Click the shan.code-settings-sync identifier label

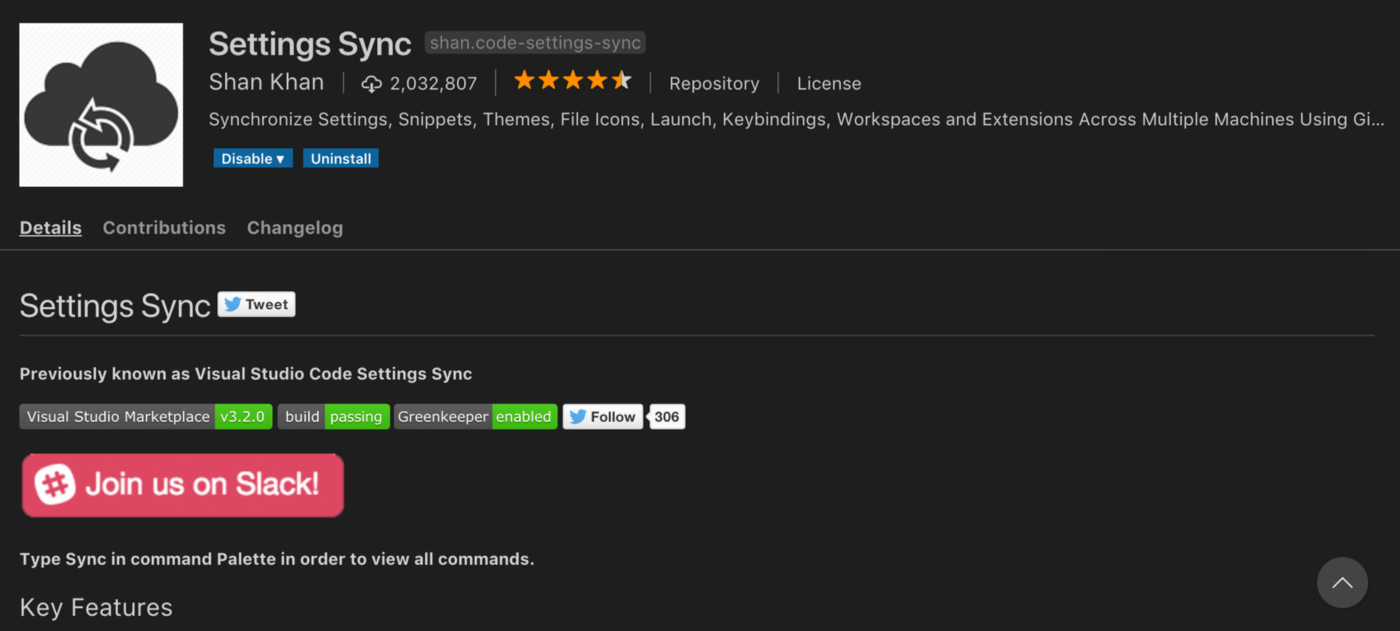pos(535,43)
